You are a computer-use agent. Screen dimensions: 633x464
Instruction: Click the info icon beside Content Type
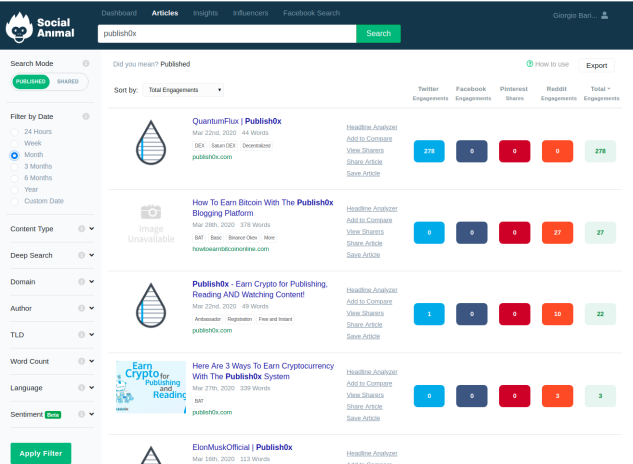[x=82, y=229]
